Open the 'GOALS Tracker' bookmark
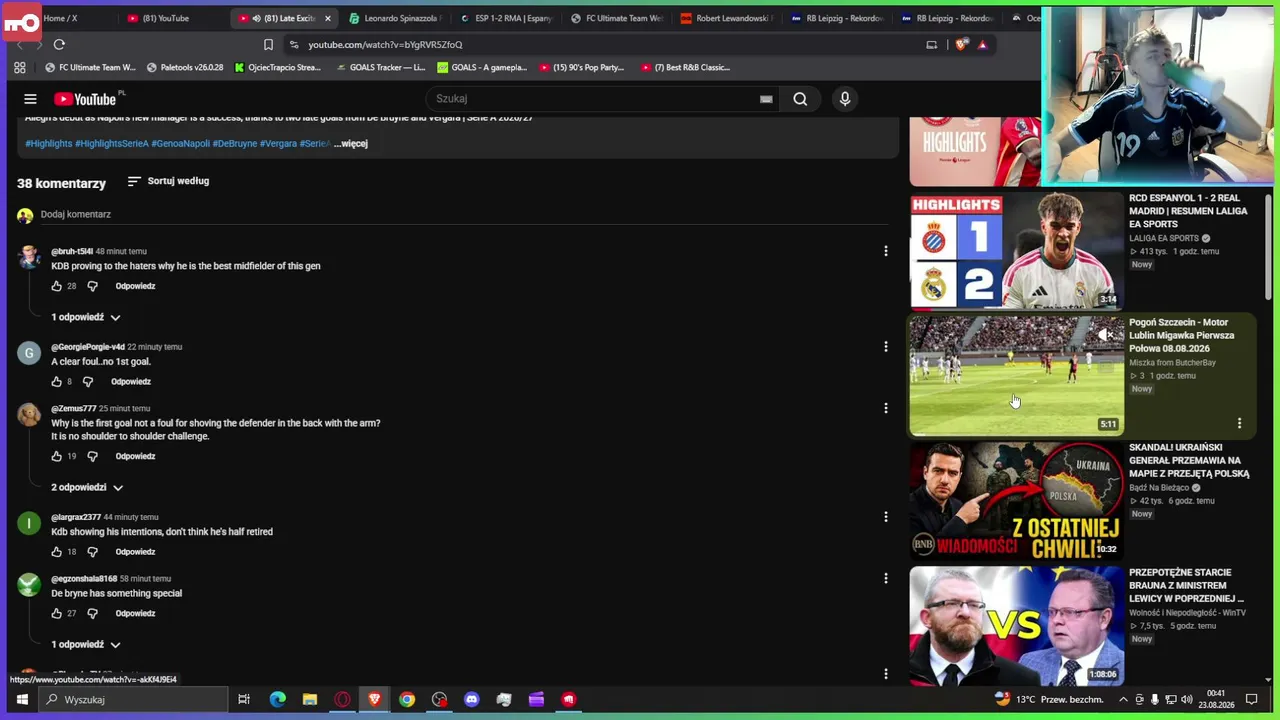Screen dimensions: 1280x720 380,68
